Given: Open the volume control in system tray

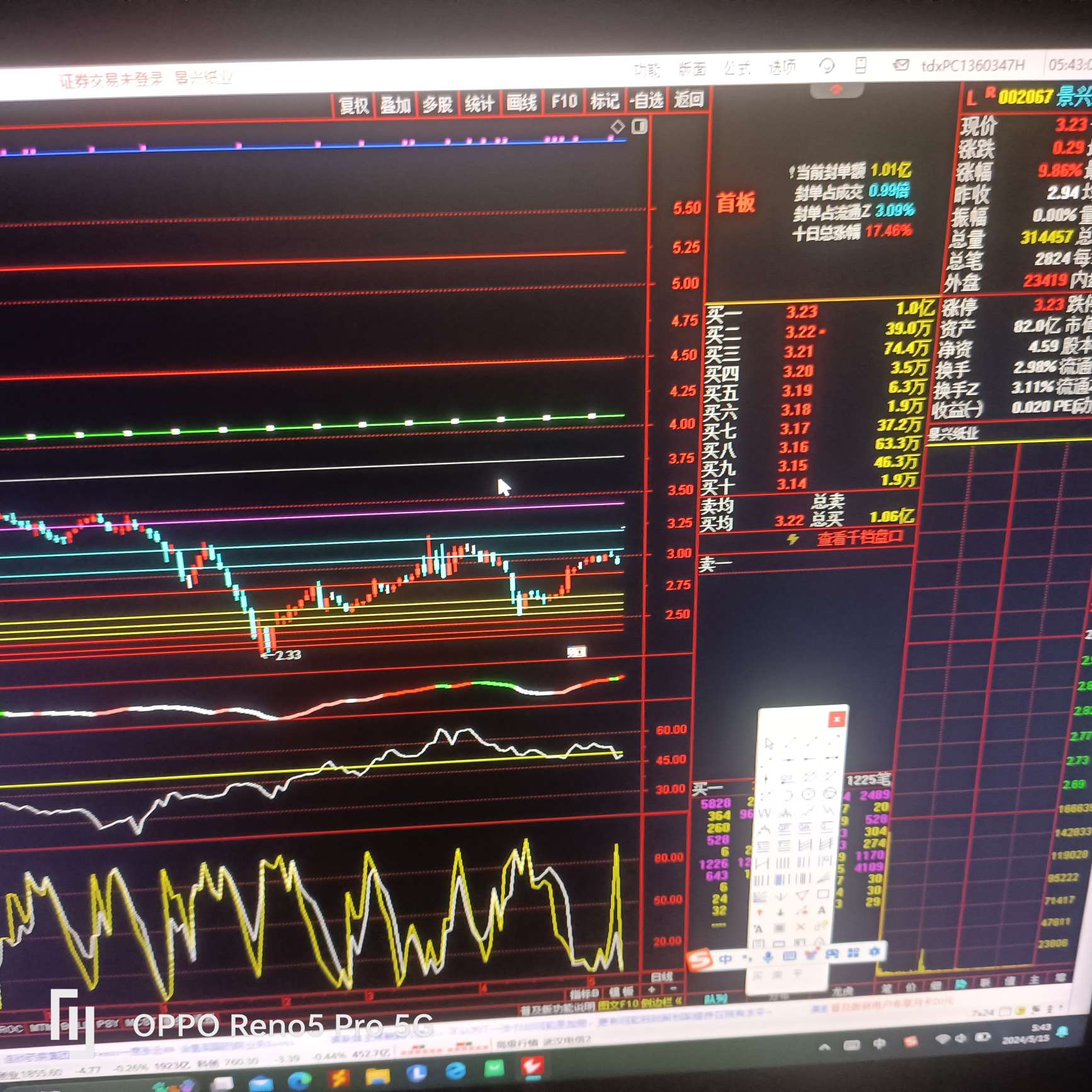Looking at the screenshot, I should point(960,1038).
